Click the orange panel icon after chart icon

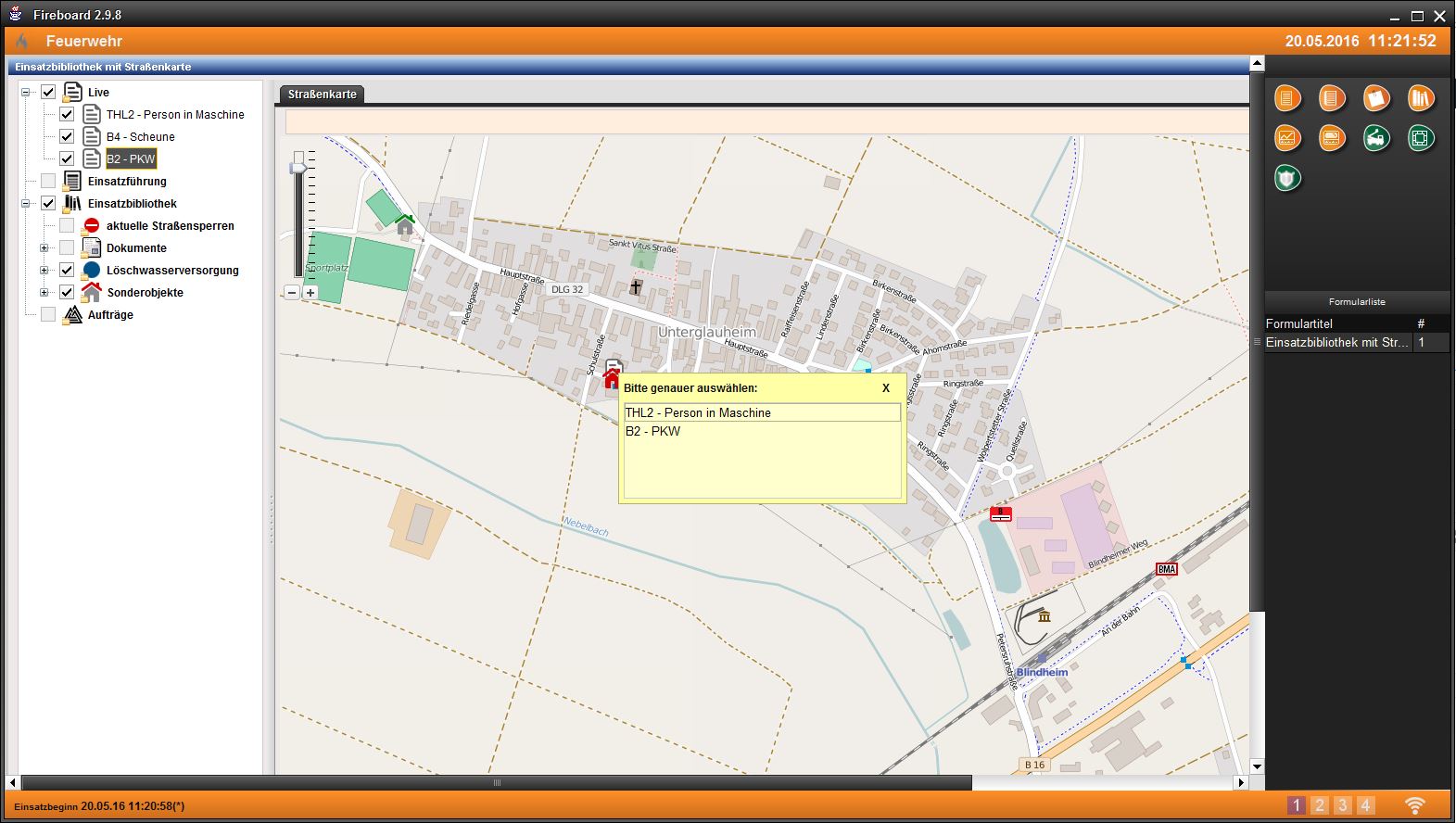point(1332,138)
